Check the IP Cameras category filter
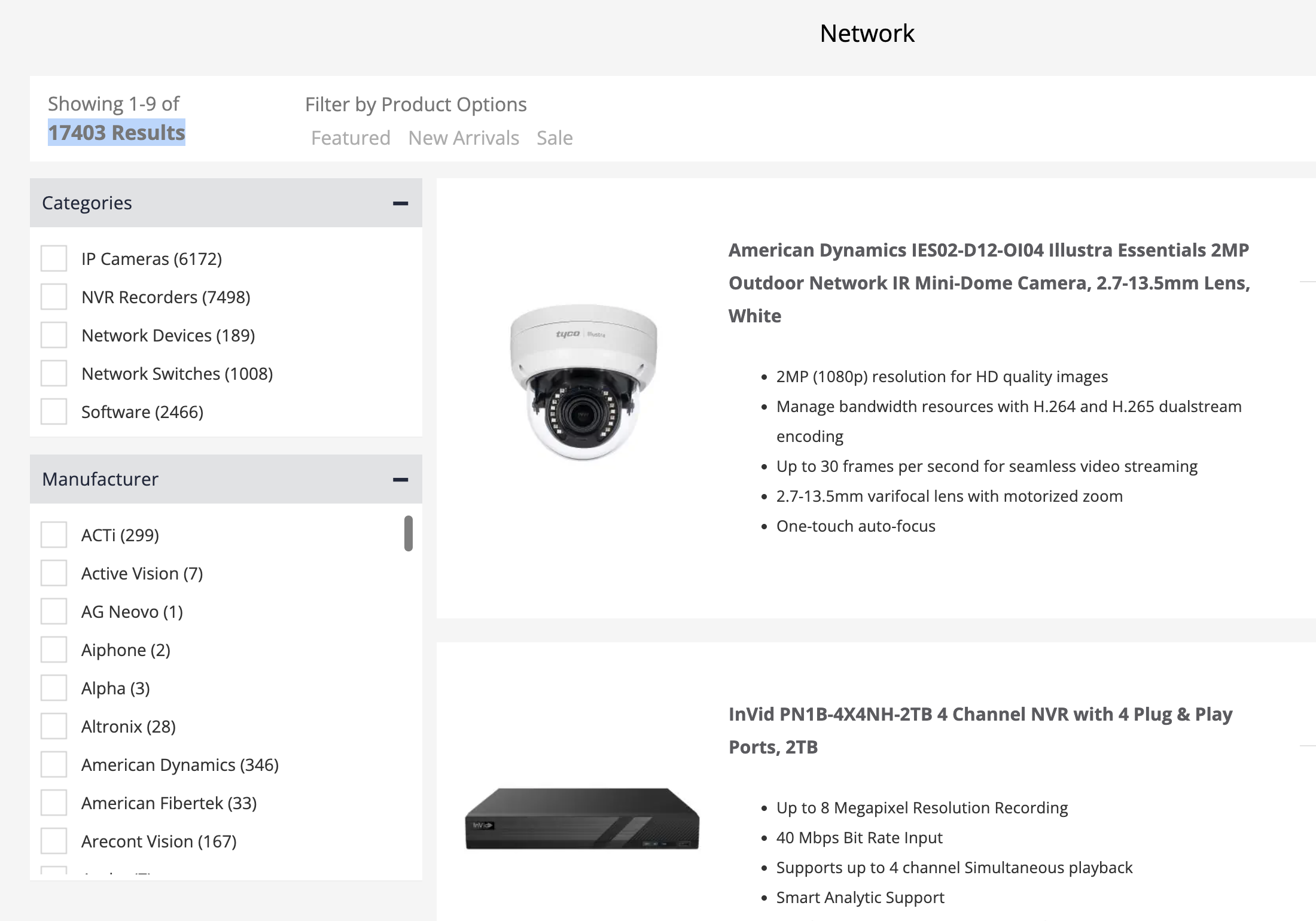 coord(54,258)
